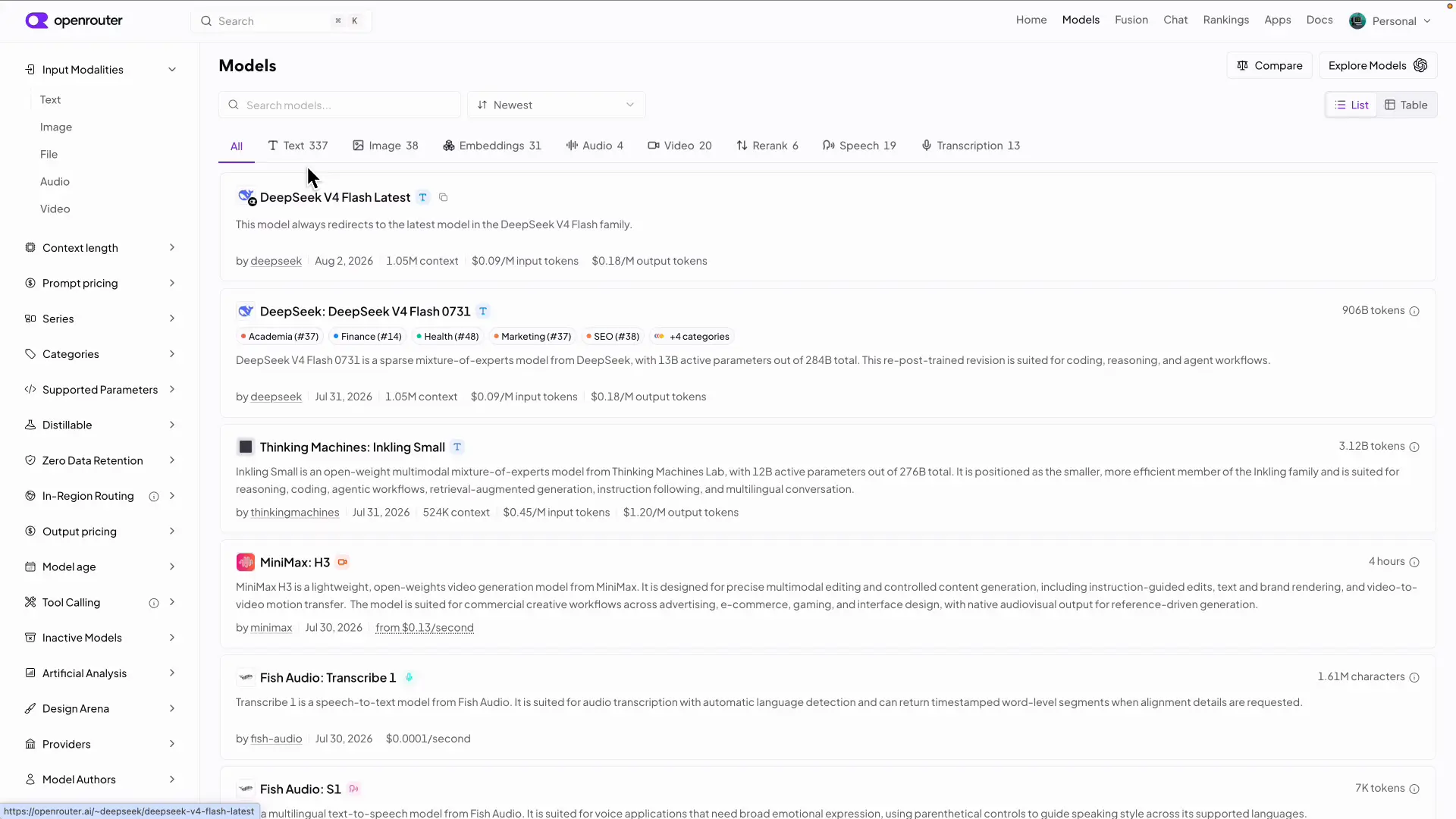
Task: Expand the Categories filter
Action: coord(101,354)
